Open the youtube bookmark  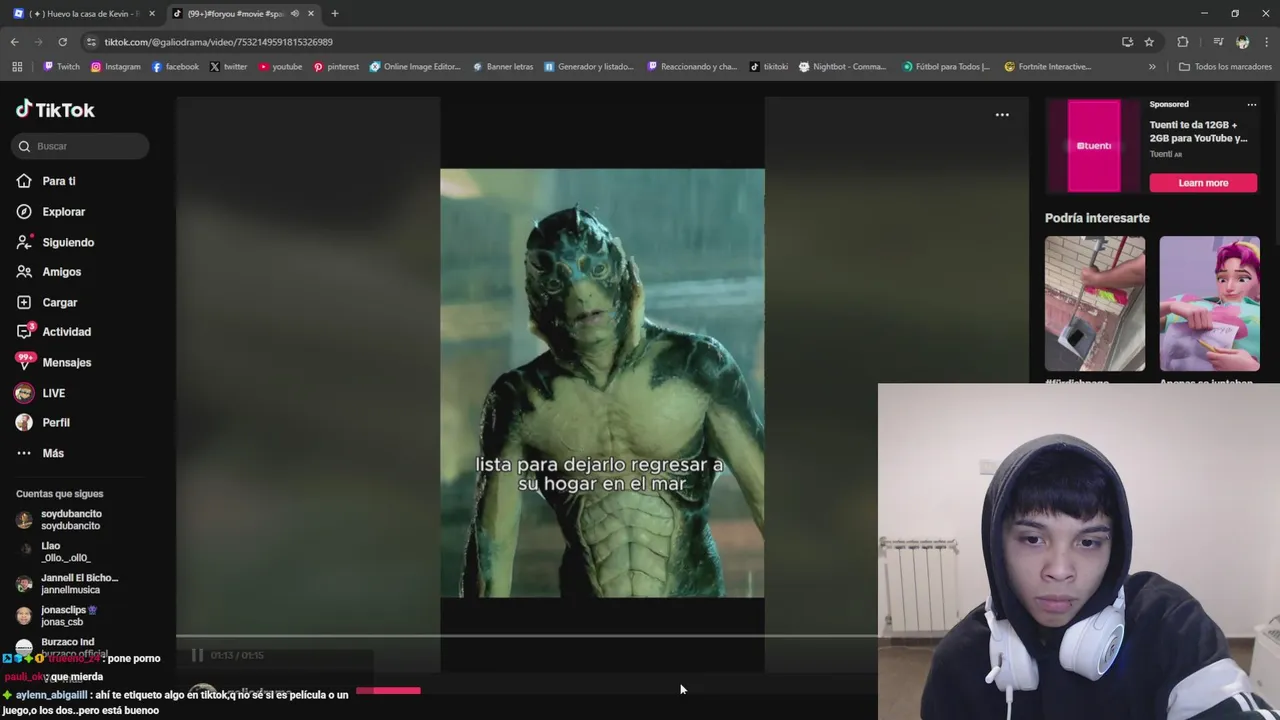pos(280,67)
